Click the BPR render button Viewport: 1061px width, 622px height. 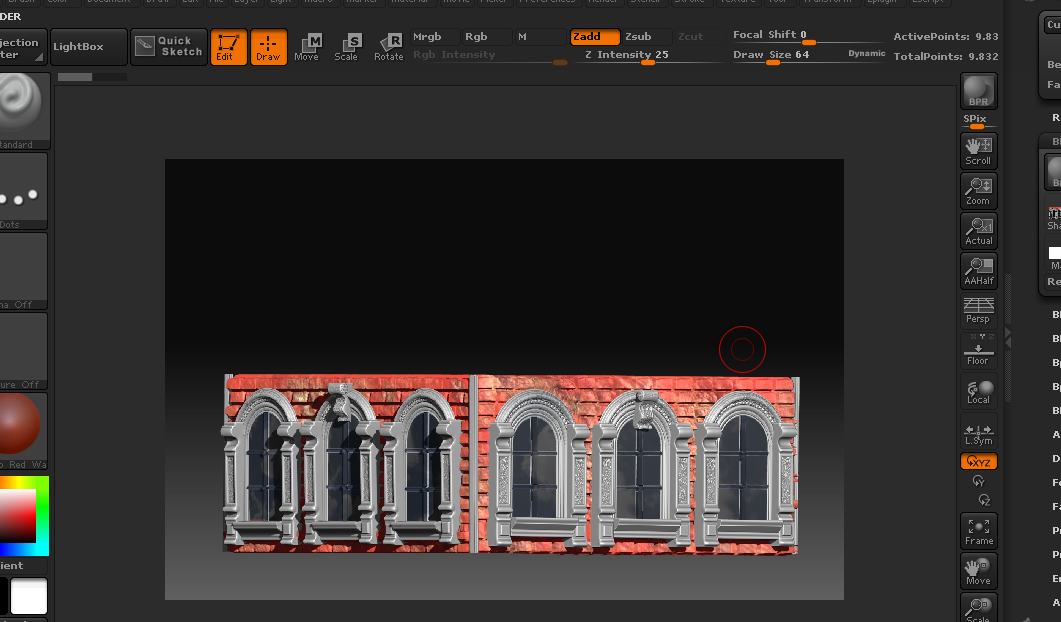978,91
